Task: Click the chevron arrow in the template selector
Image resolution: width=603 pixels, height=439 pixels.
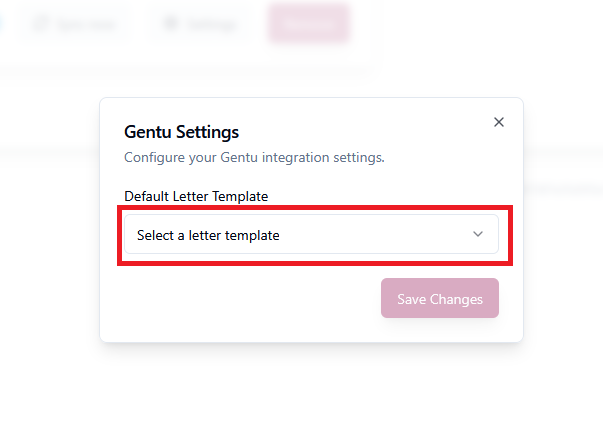Action: [x=478, y=234]
